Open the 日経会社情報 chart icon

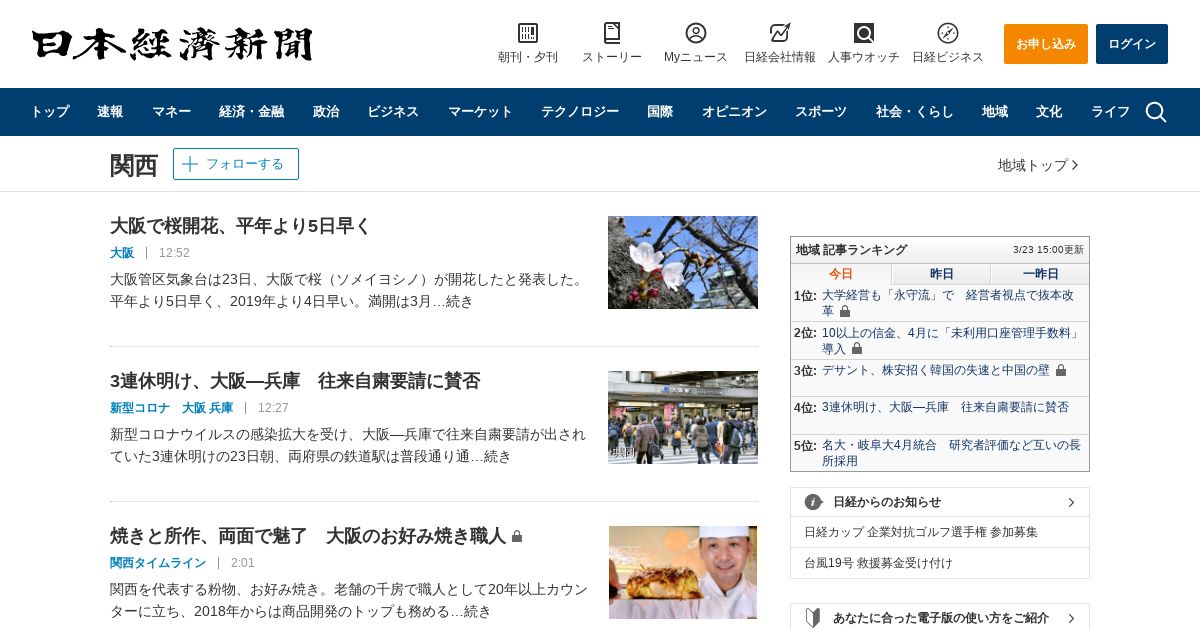click(780, 33)
